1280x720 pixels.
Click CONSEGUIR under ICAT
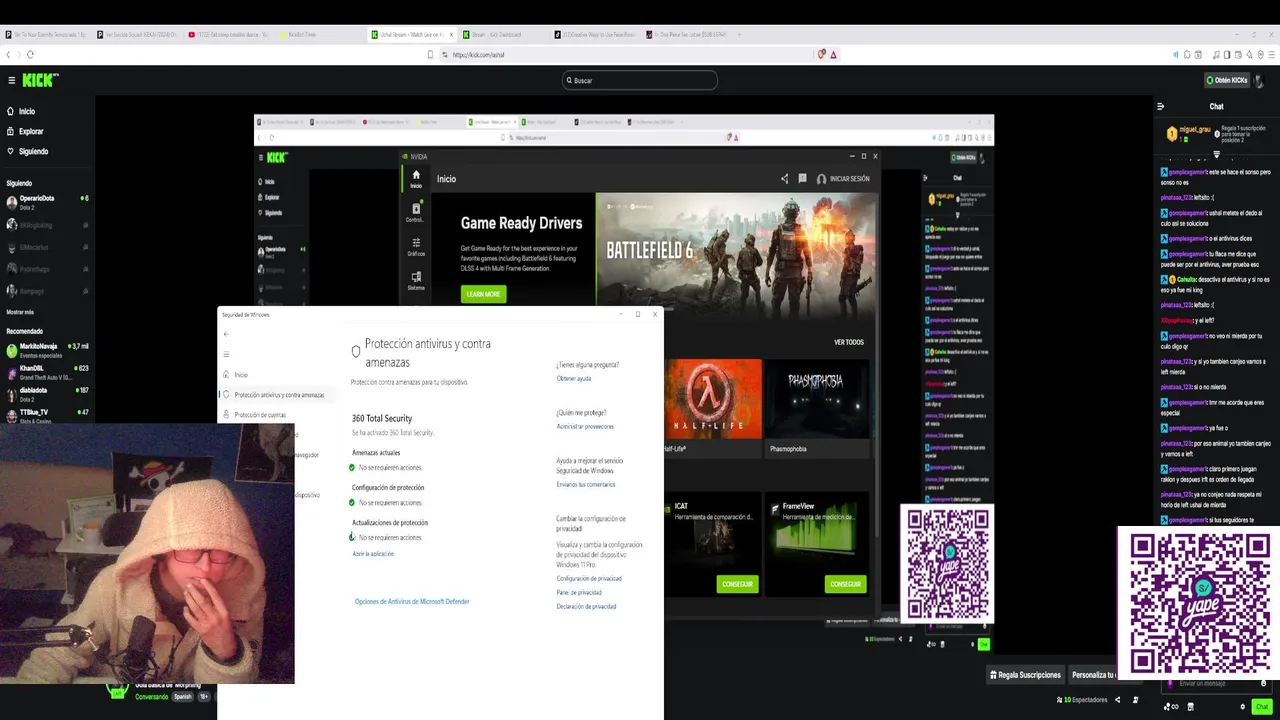coord(737,584)
